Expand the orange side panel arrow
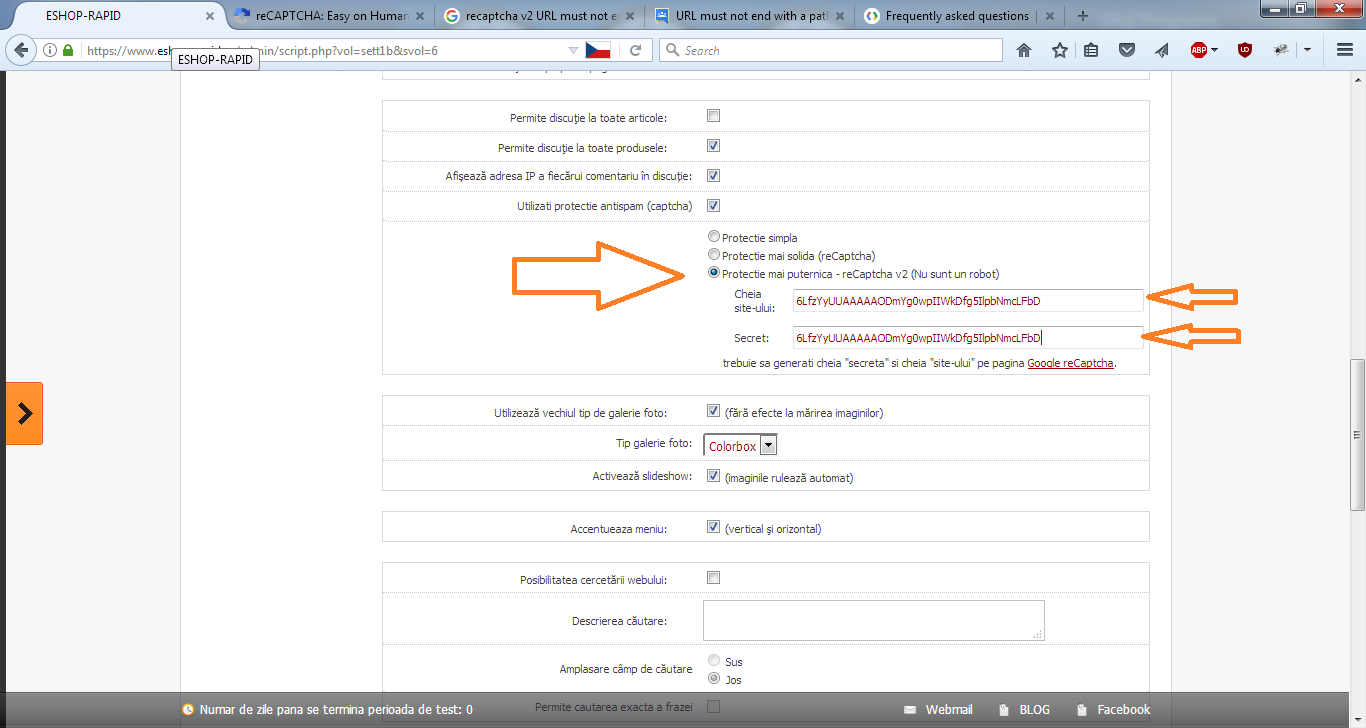The image size is (1366, 728). tap(24, 413)
